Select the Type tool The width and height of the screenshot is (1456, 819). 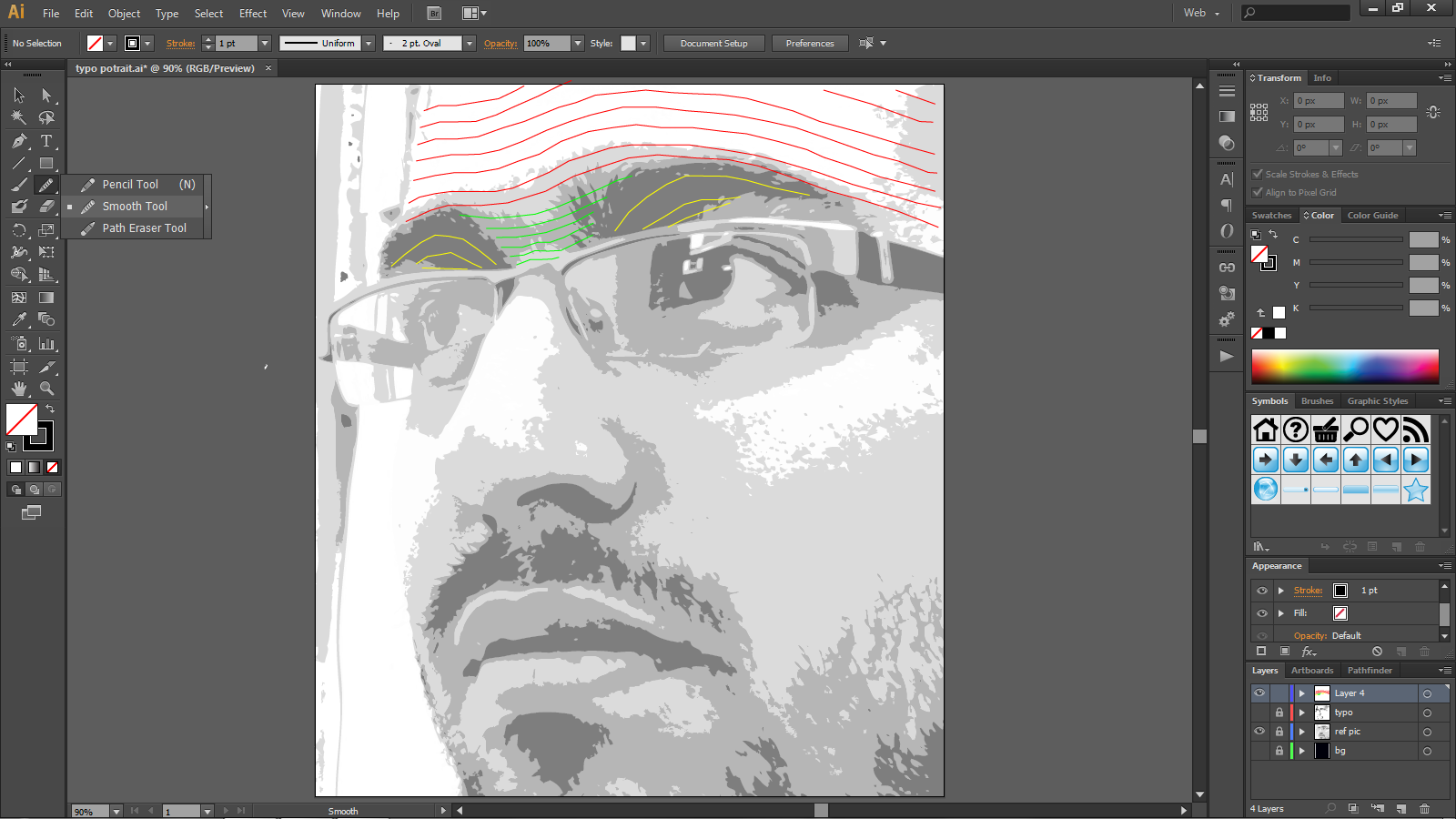click(46, 141)
